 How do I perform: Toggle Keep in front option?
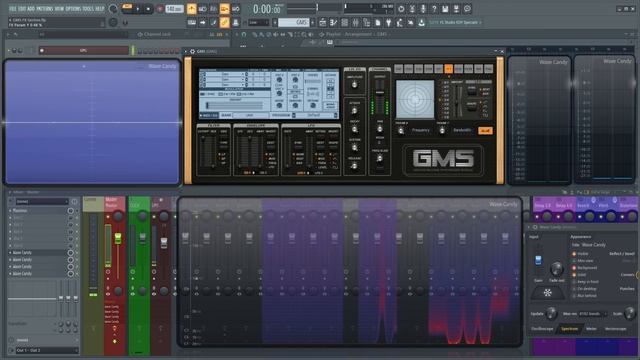click(x=574, y=282)
